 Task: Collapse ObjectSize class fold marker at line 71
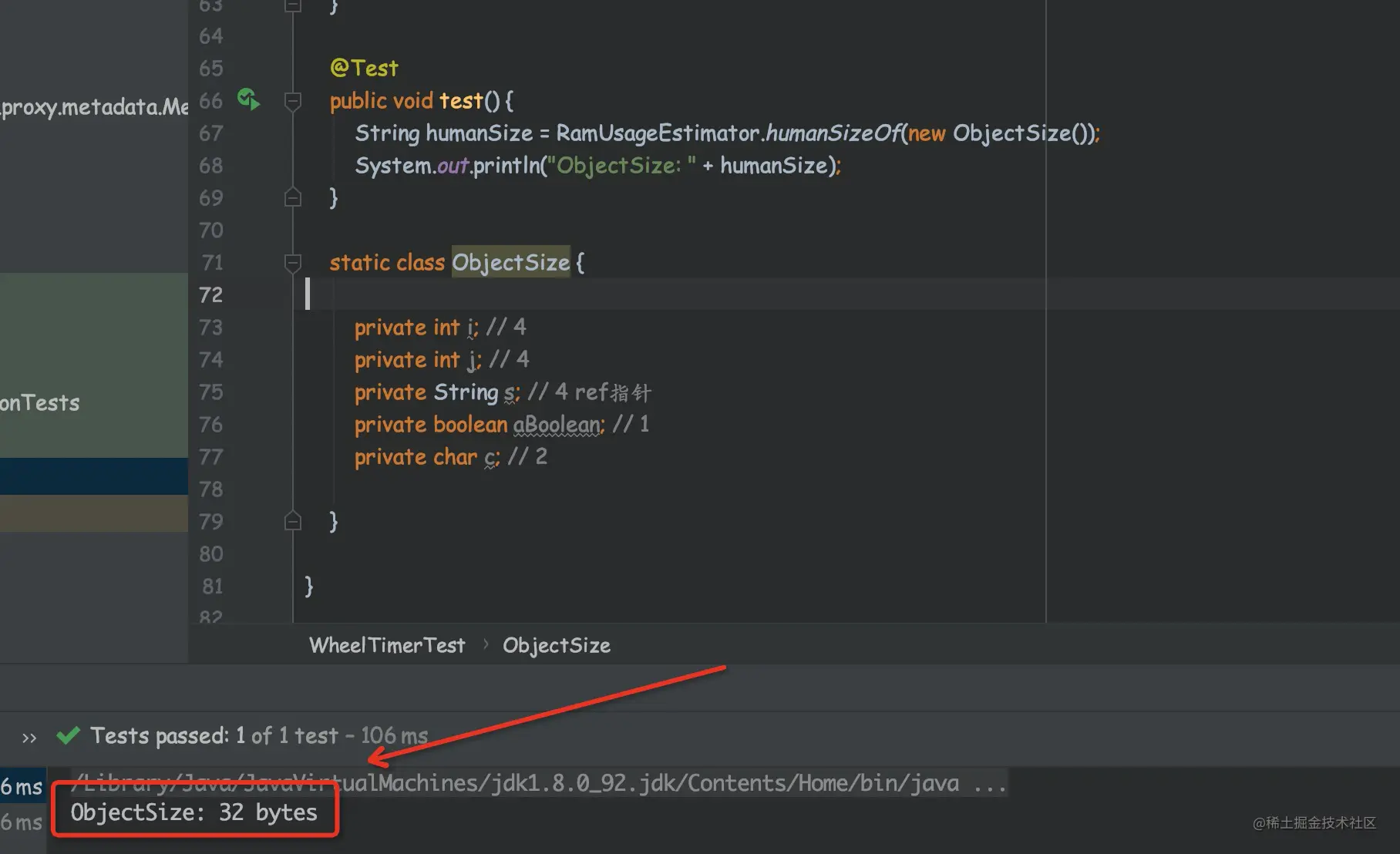click(293, 263)
